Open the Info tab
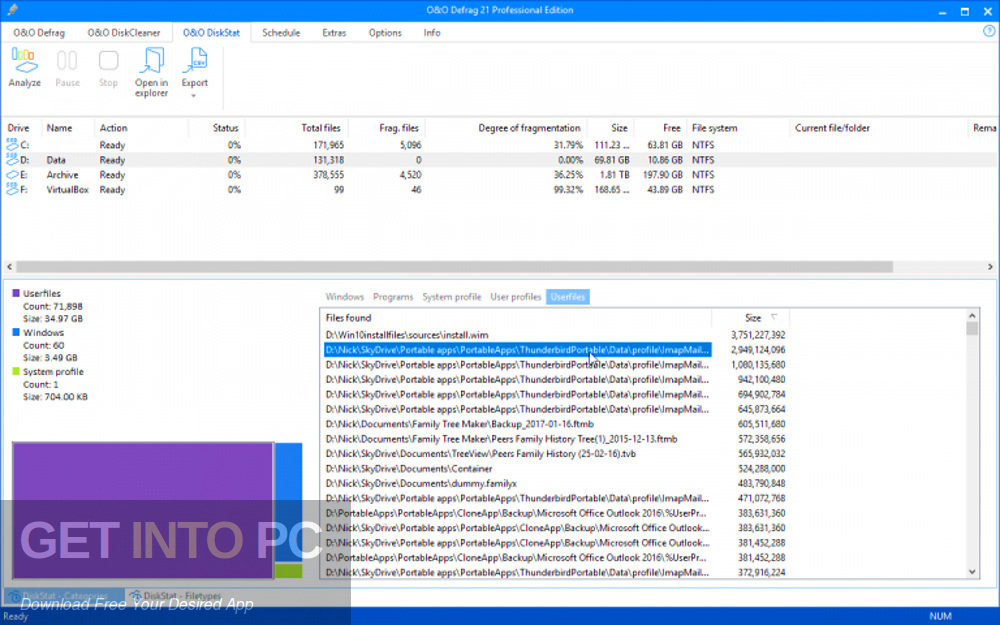Screen dimensions: 1000x625 tap(432, 33)
